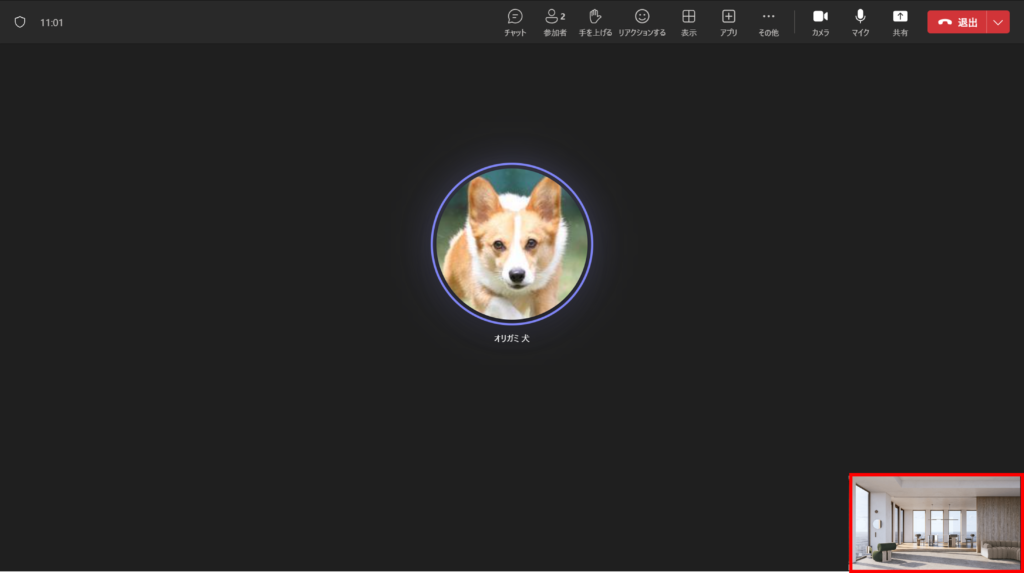Expand the leave options chevron arrow
1024x573 pixels.
point(998,22)
